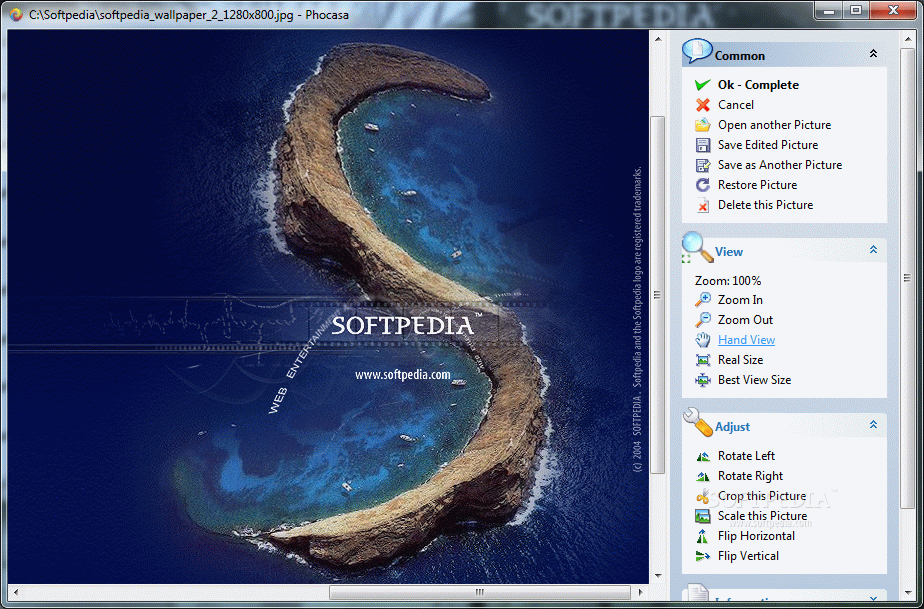Viewport: 924px width, 609px height.
Task: Click the circular arrow Restore Picture icon
Action: coord(702,185)
